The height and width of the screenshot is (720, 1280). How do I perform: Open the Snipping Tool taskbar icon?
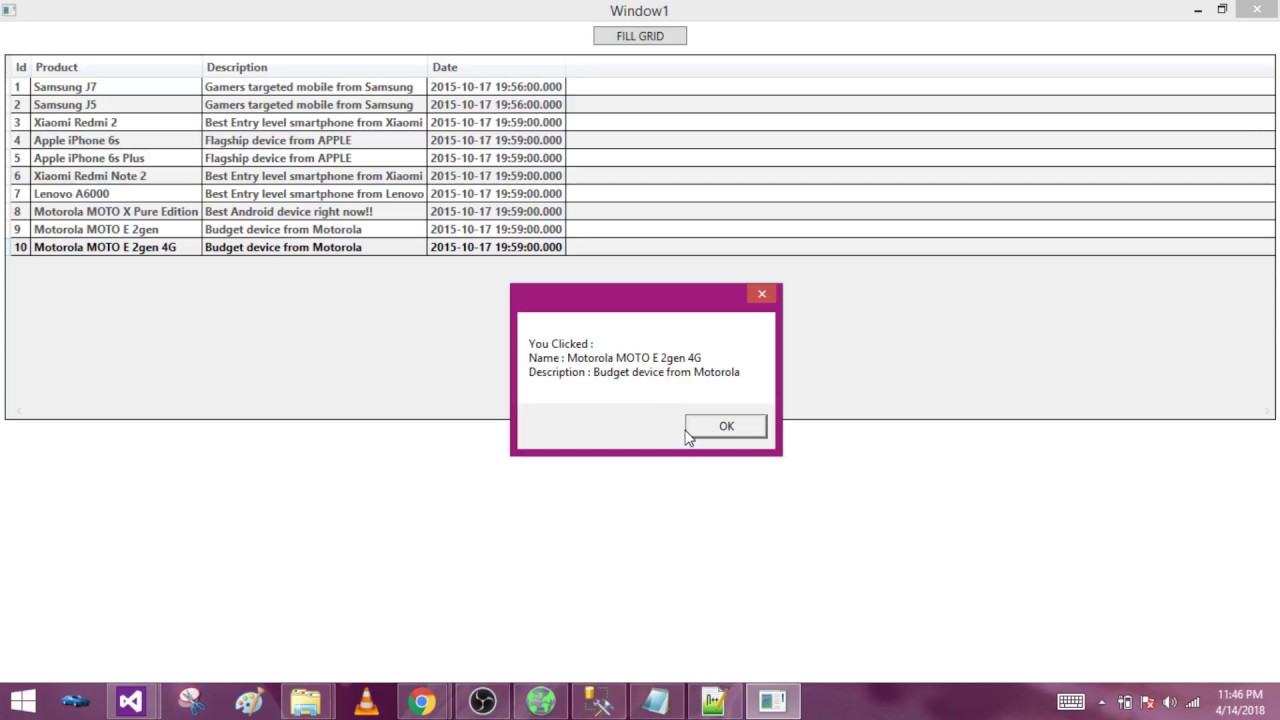190,701
